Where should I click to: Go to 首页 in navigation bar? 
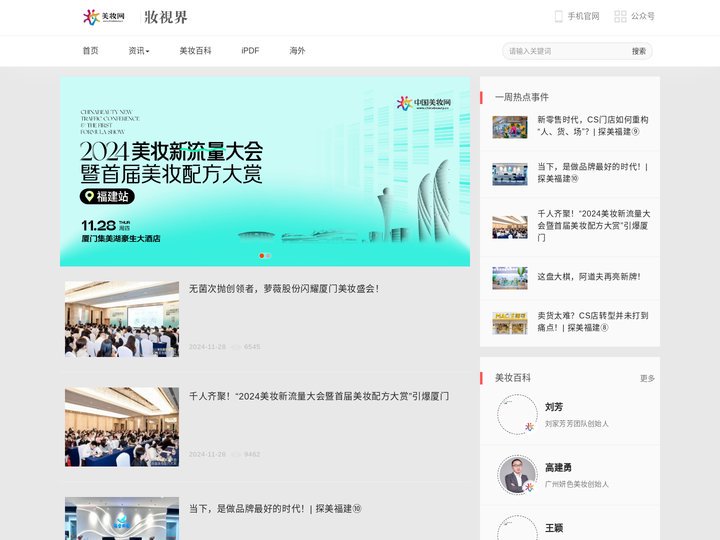tap(90, 51)
